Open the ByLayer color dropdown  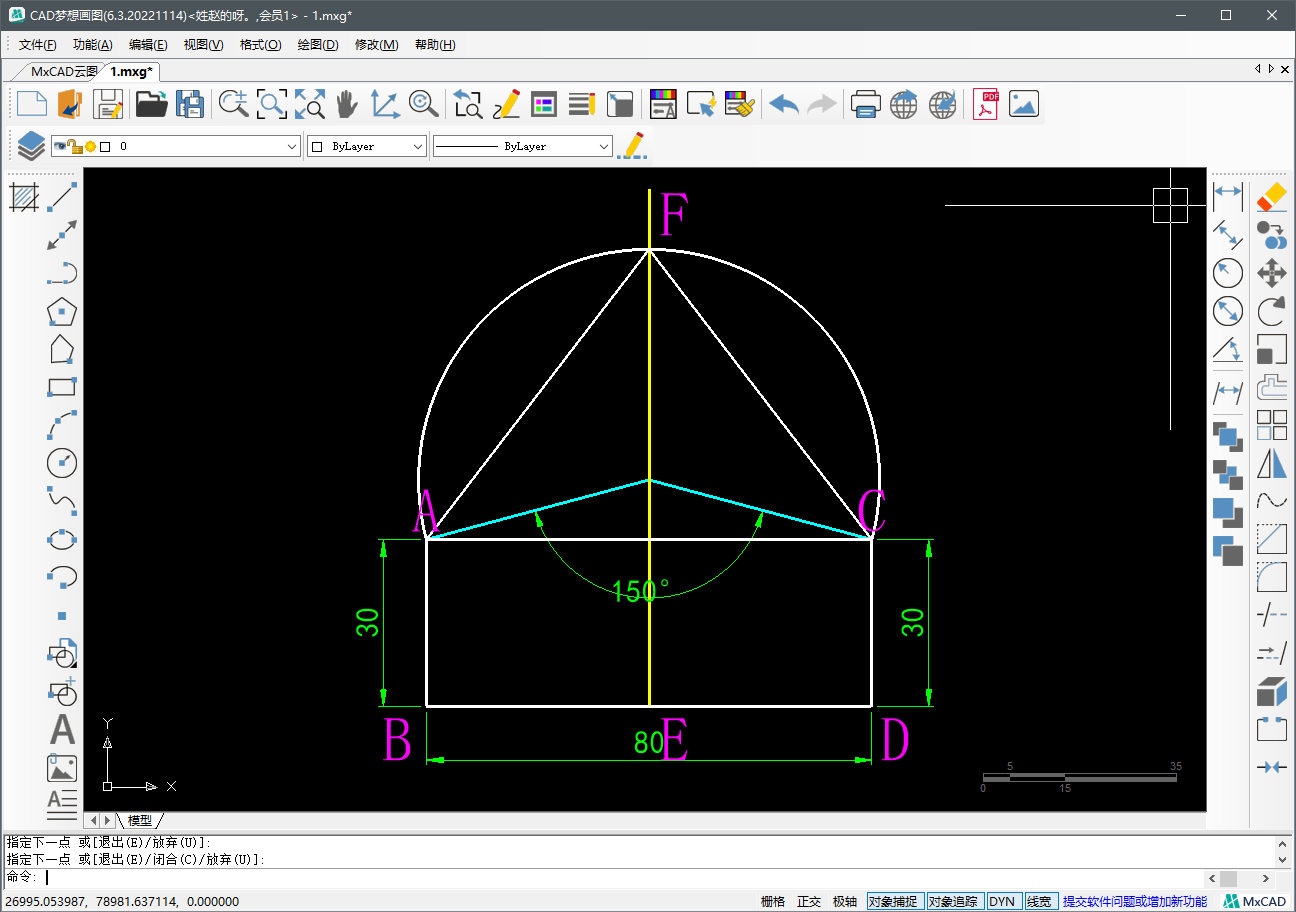click(x=367, y=146)
